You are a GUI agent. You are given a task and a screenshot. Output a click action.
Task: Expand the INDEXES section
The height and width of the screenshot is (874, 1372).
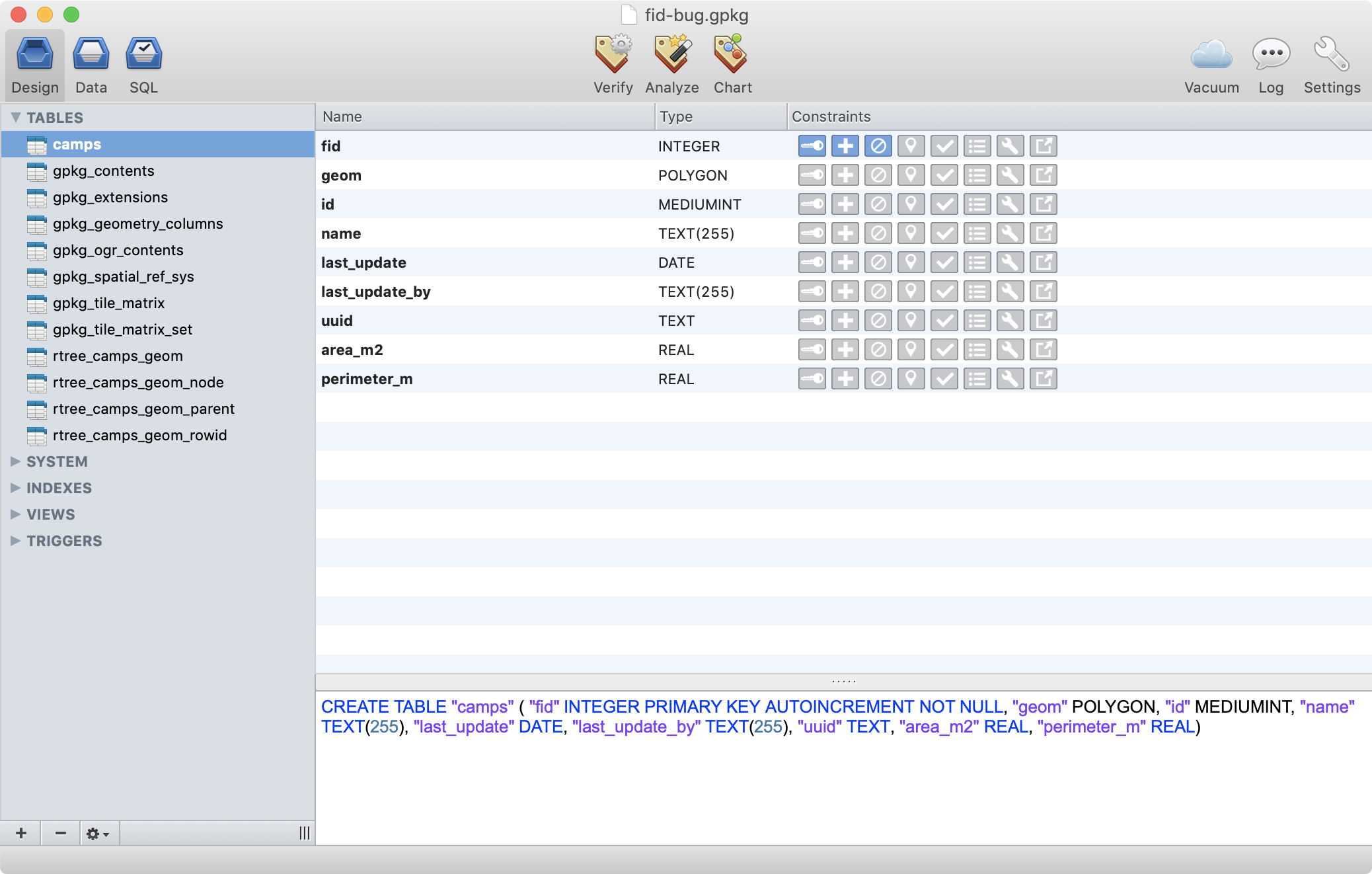(16, 488)
